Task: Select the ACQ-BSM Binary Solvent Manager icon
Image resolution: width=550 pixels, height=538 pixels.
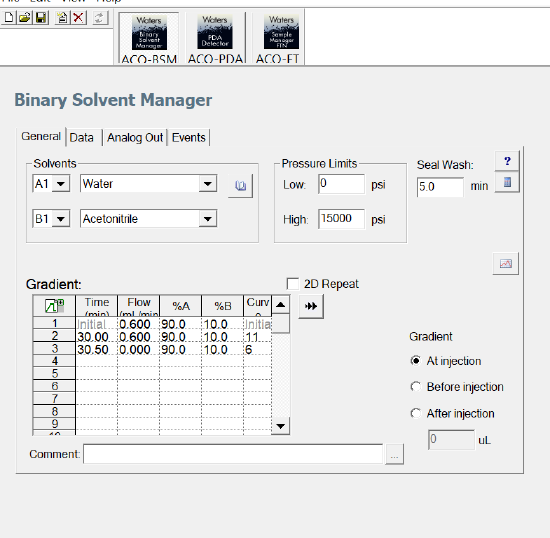Action: coord(149,39)
